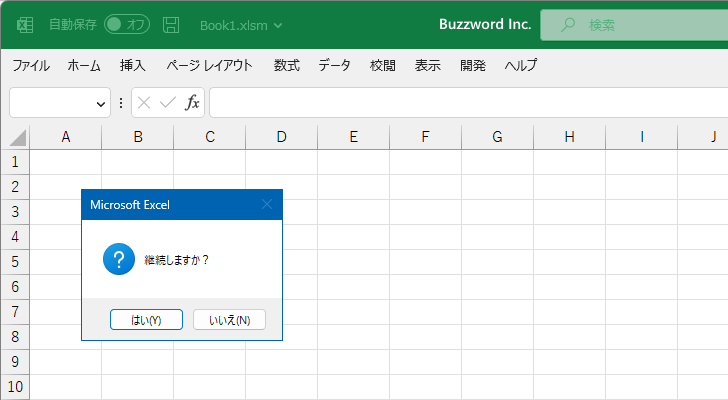Image resolution: width=728 pixels, height=400 pixels.
Task: Close the Microsoft Excel dialog with X
Action: (267, 204)
